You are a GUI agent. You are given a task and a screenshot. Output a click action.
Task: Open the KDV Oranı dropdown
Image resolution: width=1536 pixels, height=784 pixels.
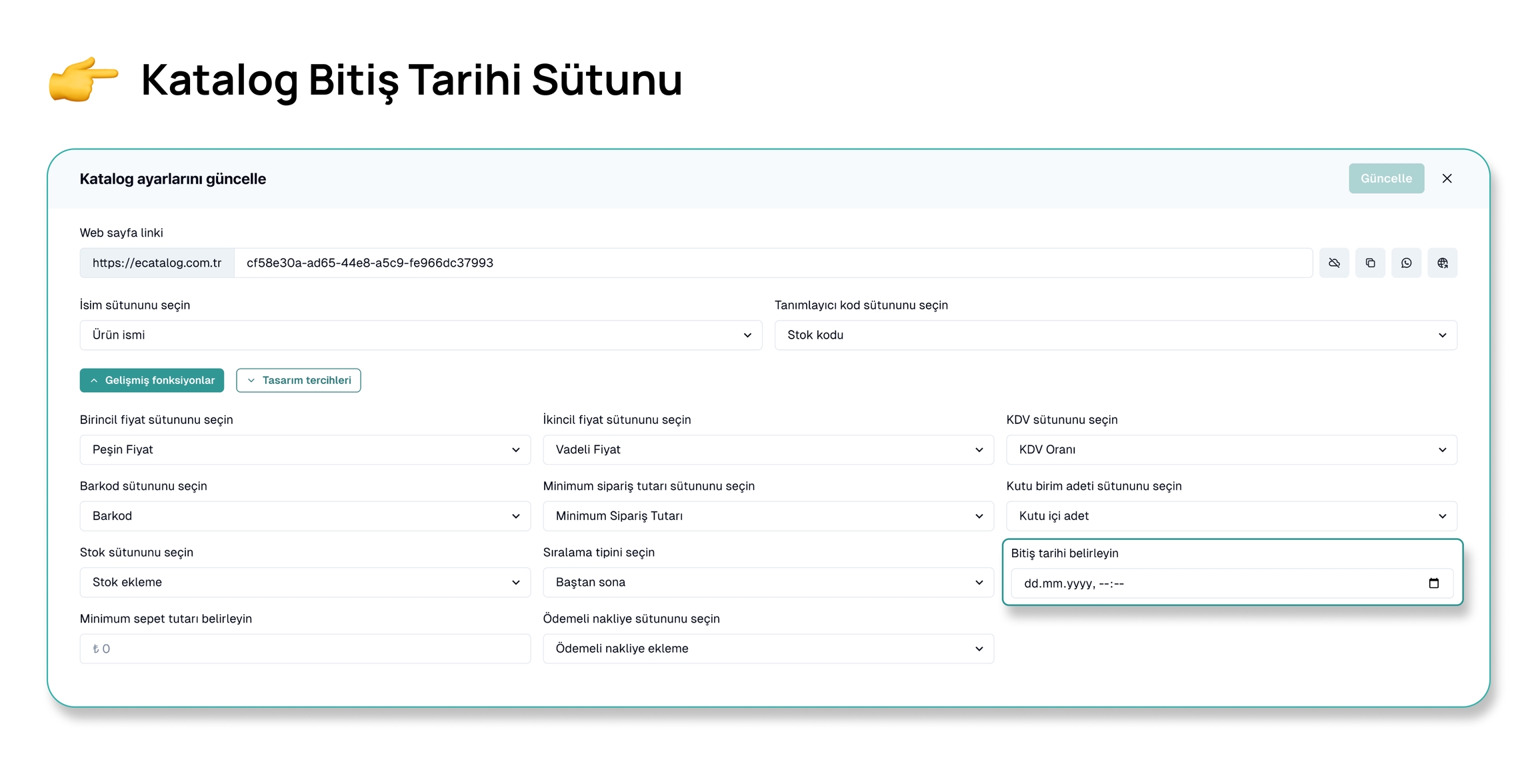[x=1231, y=449]
